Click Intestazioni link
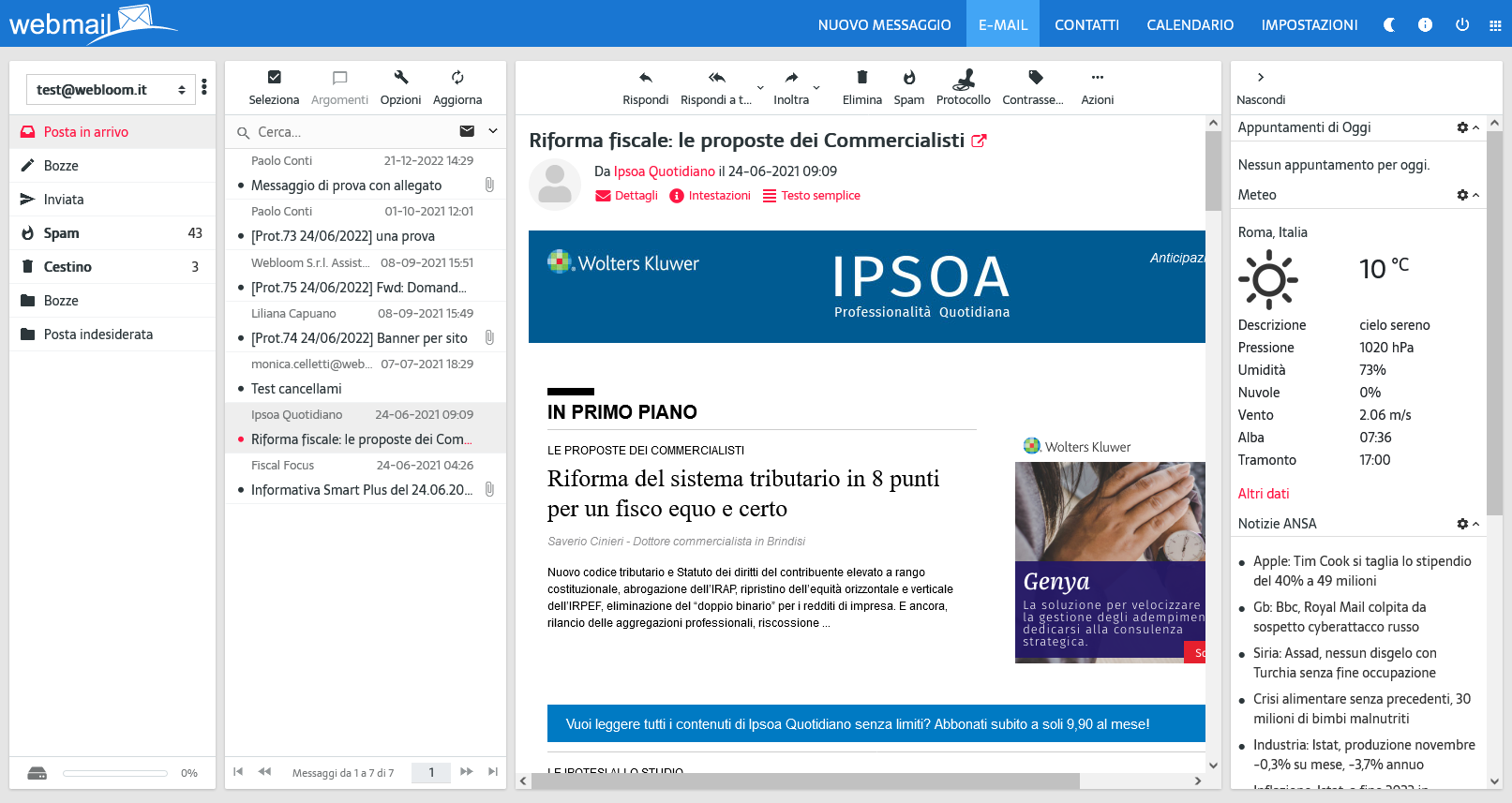Screen dimensions: 1512x803 (x=710, y=196)
